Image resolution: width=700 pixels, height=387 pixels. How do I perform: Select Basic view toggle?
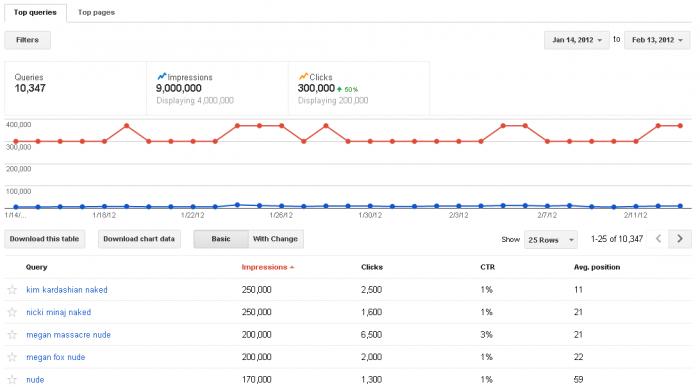click(221, 239)
